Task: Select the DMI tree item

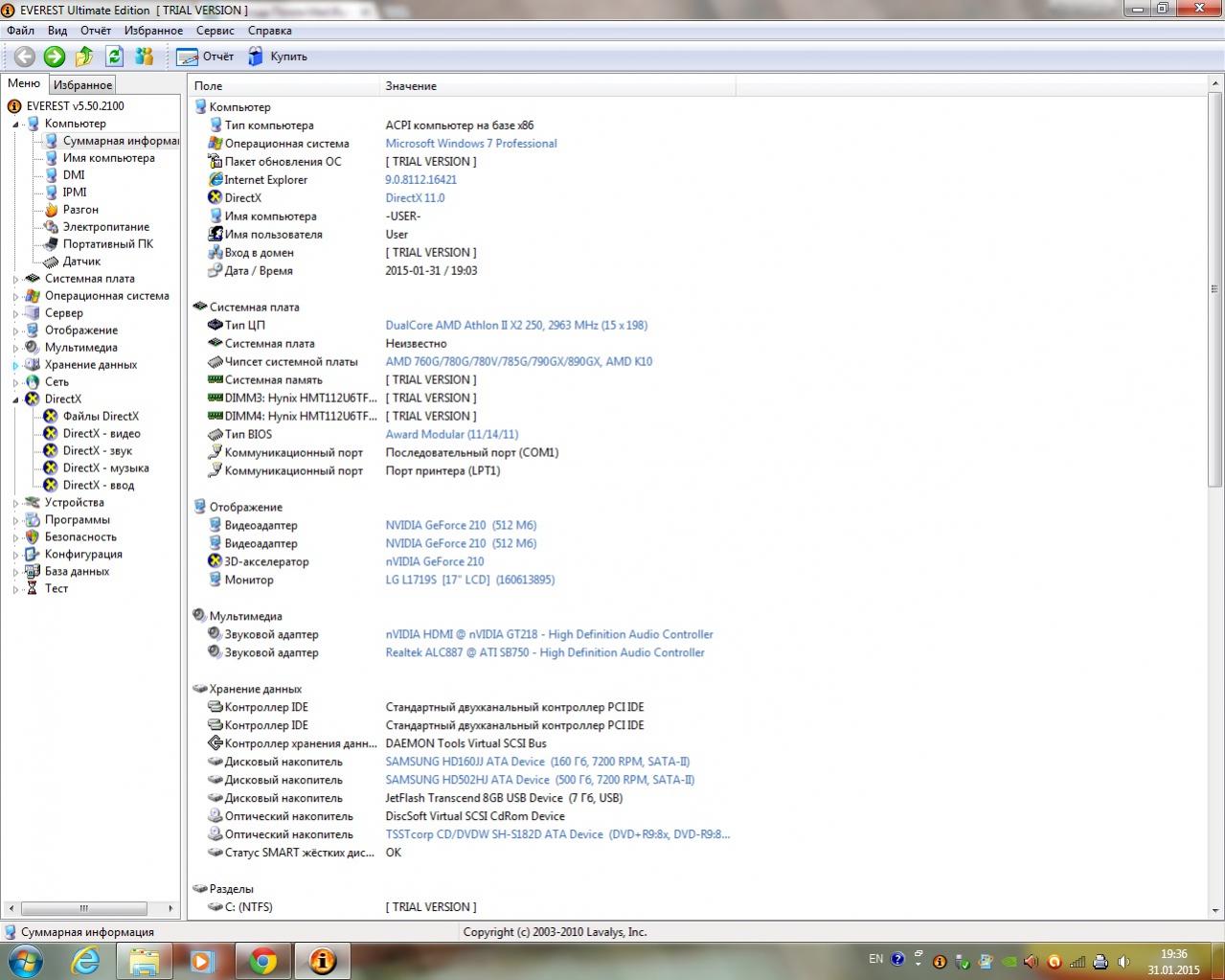Action: pyautogui.click(x=74, y=175)
